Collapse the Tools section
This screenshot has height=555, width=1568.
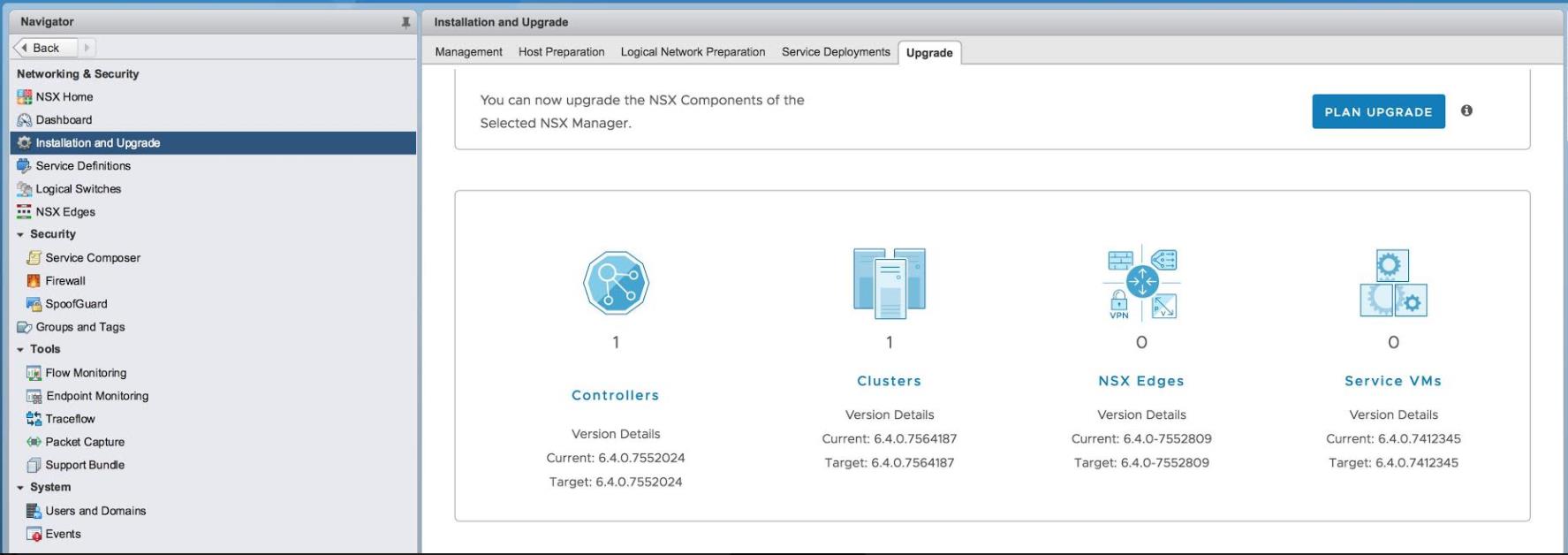click(x=20, y=350)
